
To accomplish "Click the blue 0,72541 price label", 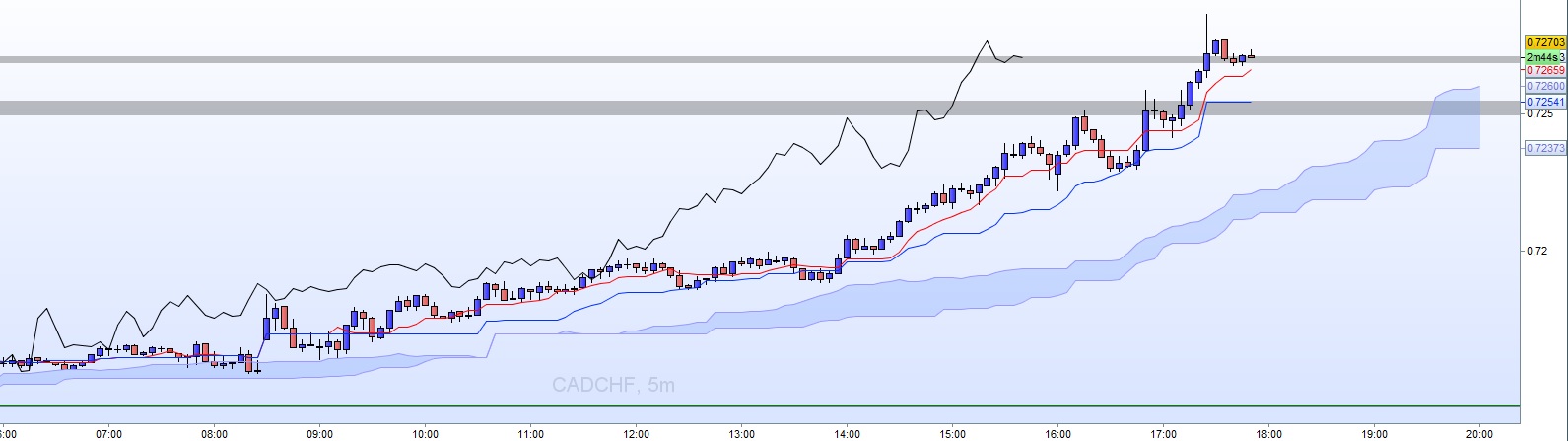I will pos(1544,102).
